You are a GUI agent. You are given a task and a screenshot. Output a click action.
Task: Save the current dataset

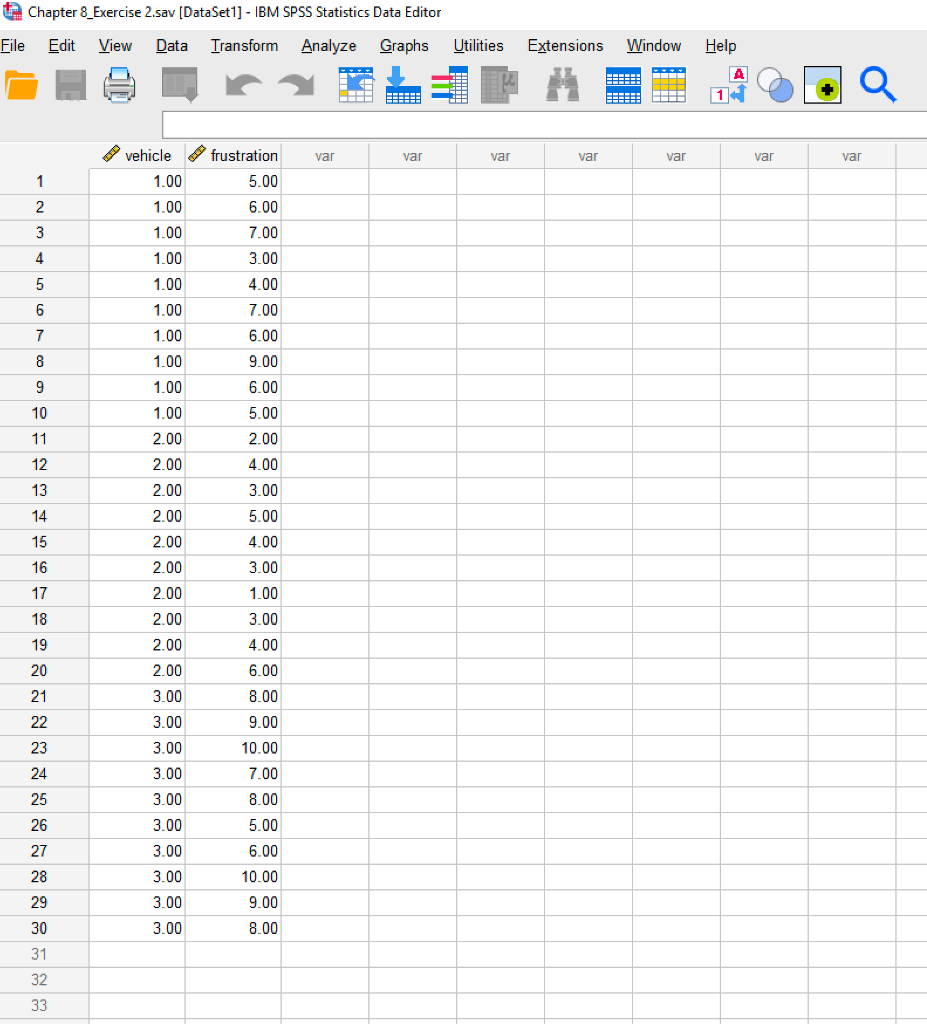coord(70,85)
